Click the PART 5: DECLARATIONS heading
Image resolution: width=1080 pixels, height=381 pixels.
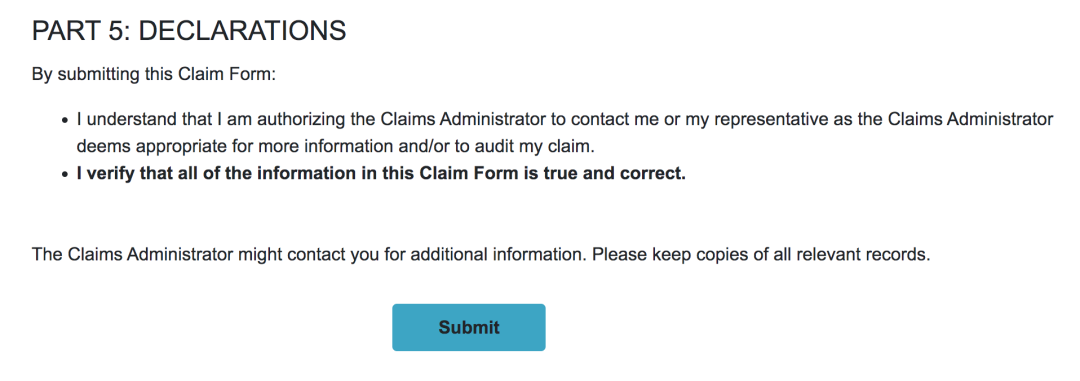point(189,31)
